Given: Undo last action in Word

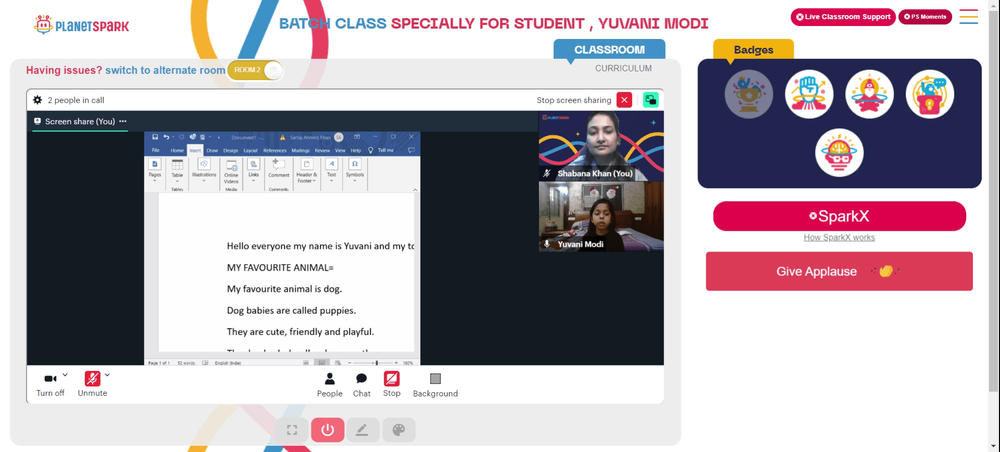Looking at the screenshot, I should (166, 137).
